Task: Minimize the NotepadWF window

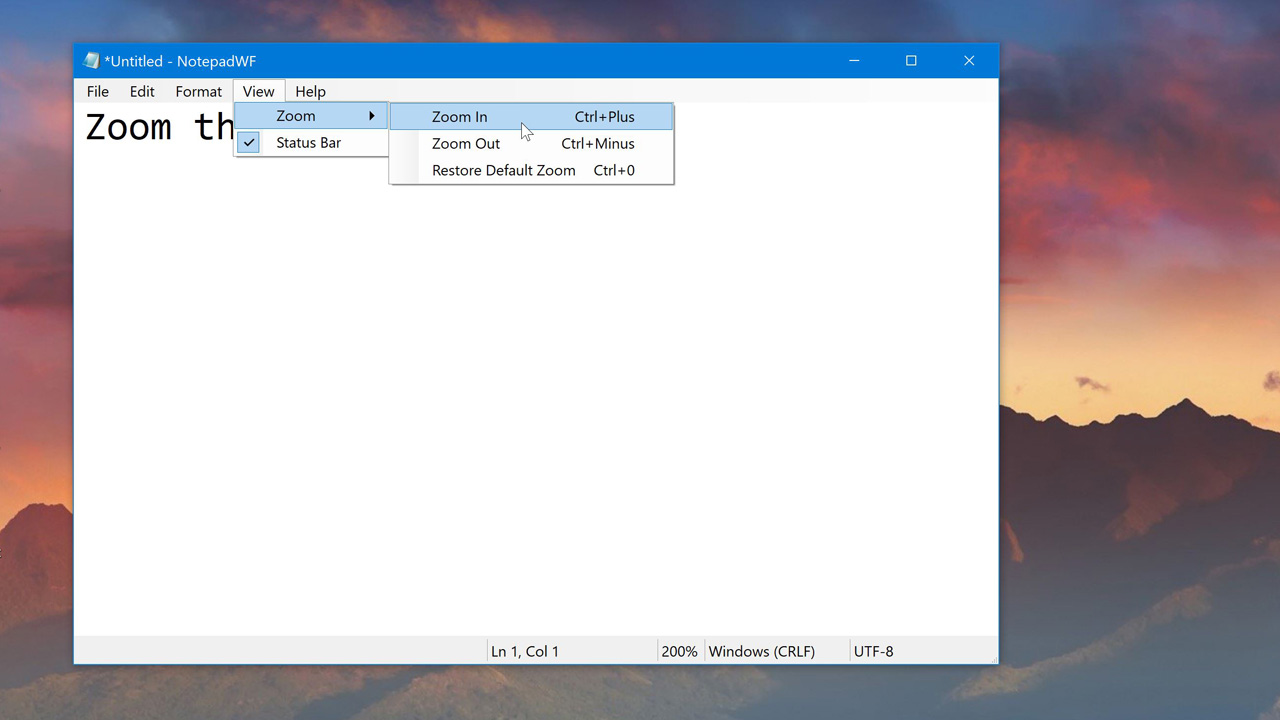Action: tap(854, 61)
